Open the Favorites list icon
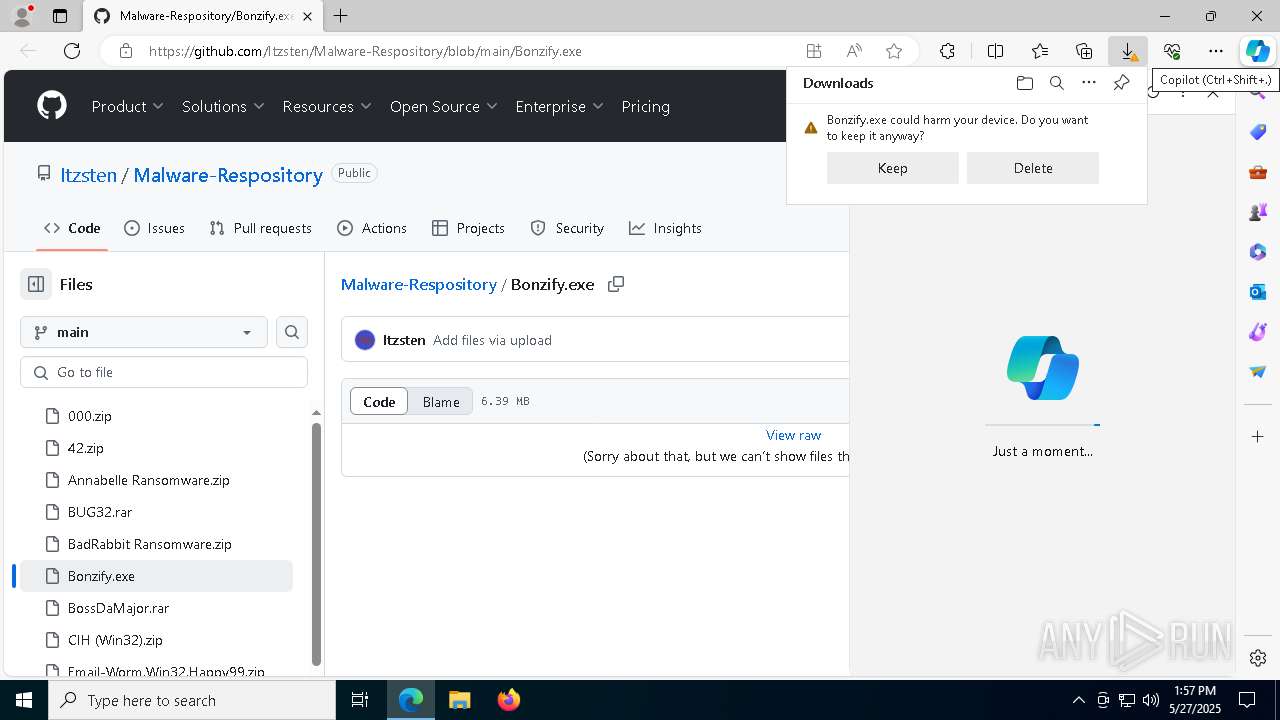 click(1040, 51)
